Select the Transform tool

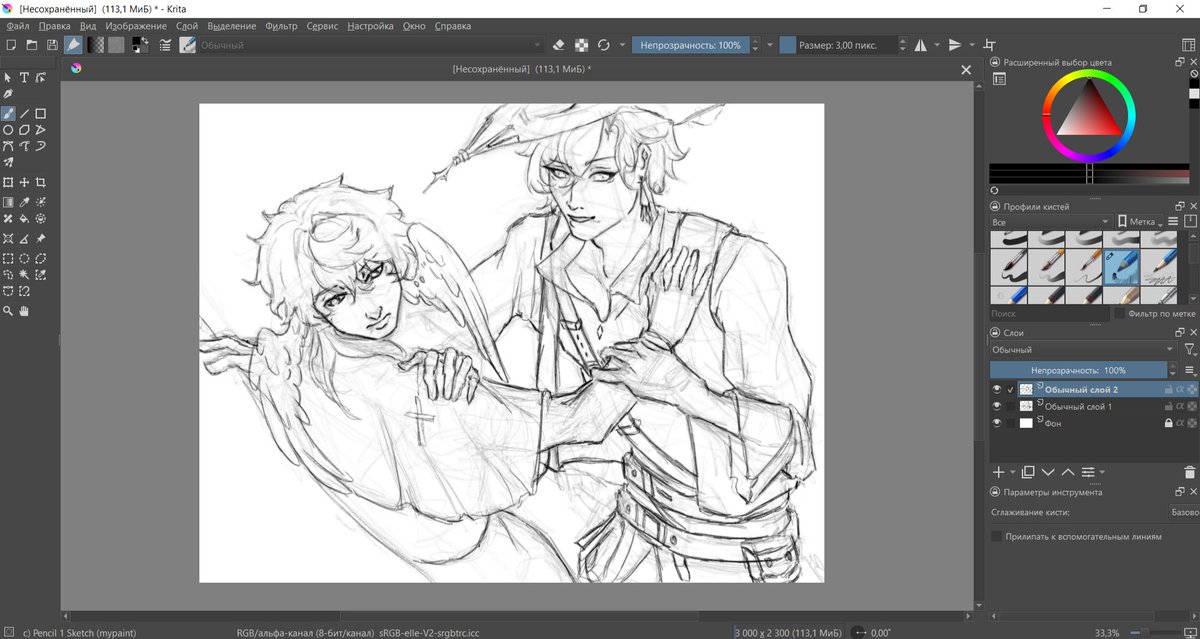point(8,183)
